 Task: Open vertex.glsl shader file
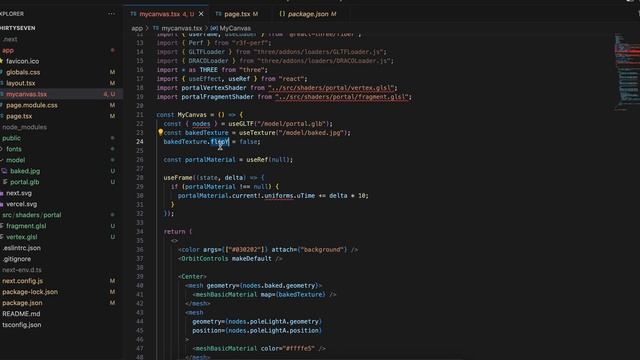pyautogui.click(x=21, y=237)
